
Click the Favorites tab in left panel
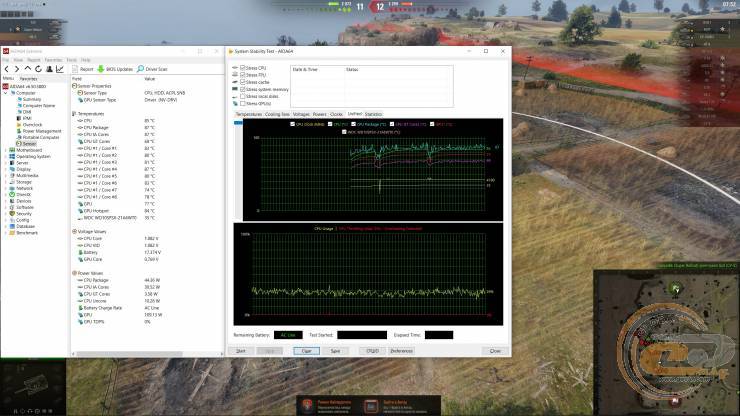(x=28, y=78)
